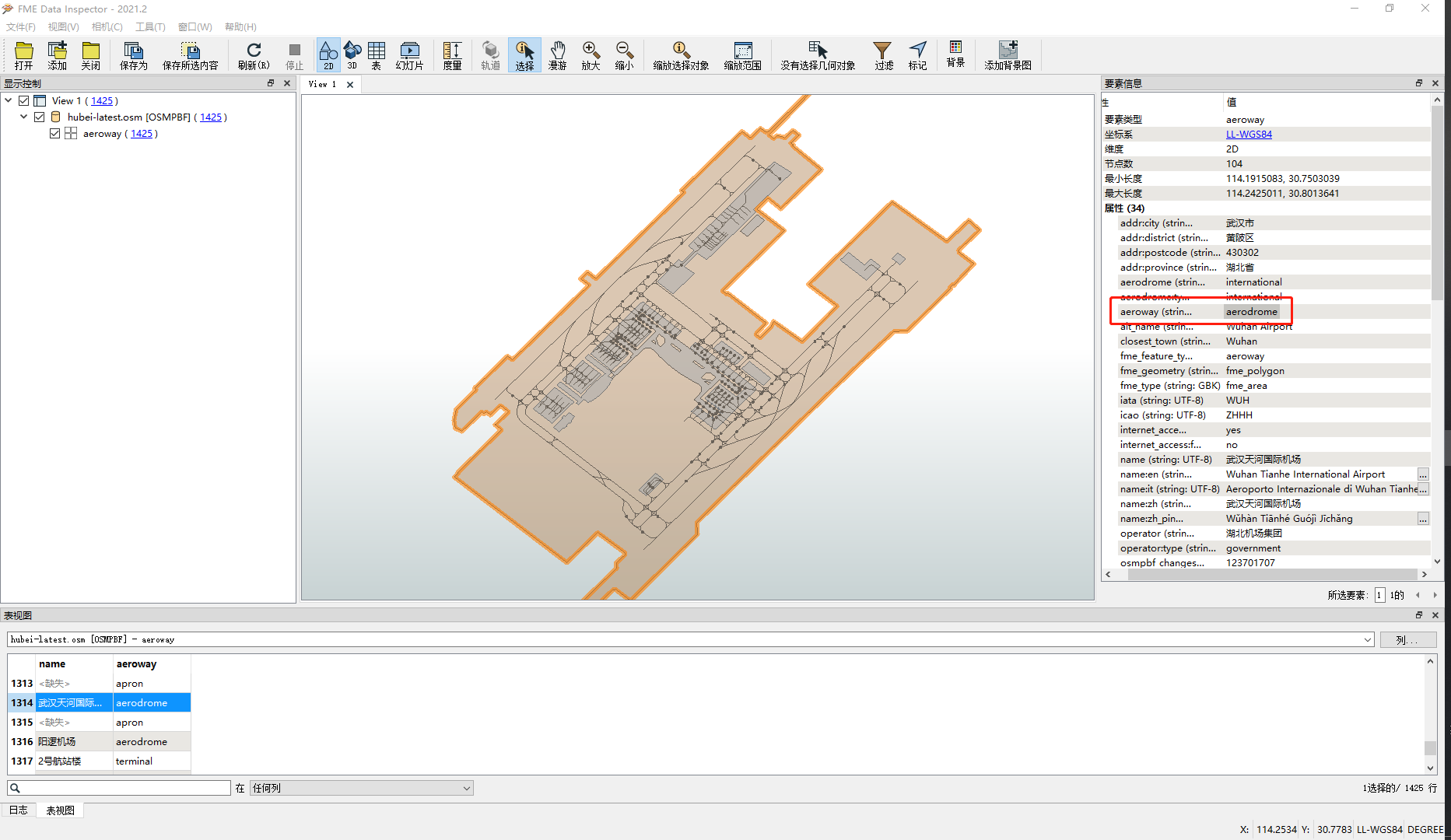Switch to the 日志 (Log) tab

[19, 810]
